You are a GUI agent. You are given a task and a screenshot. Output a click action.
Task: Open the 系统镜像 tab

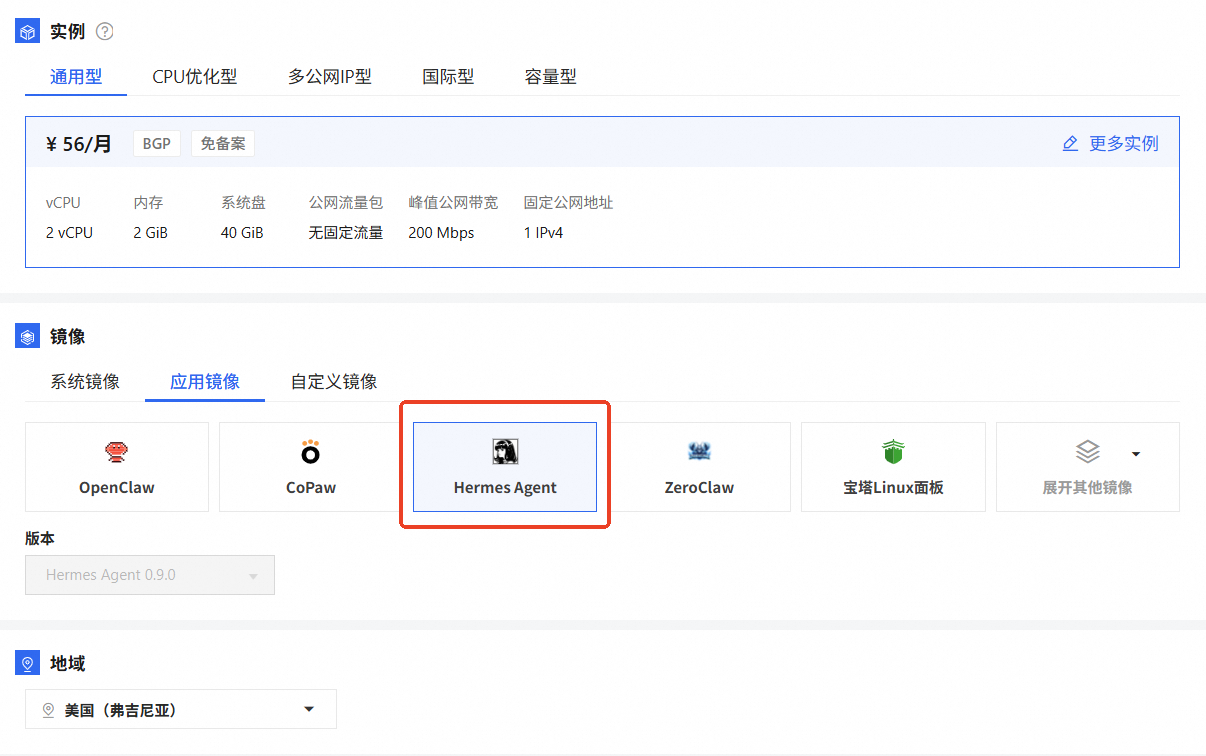tap(85, 382)
